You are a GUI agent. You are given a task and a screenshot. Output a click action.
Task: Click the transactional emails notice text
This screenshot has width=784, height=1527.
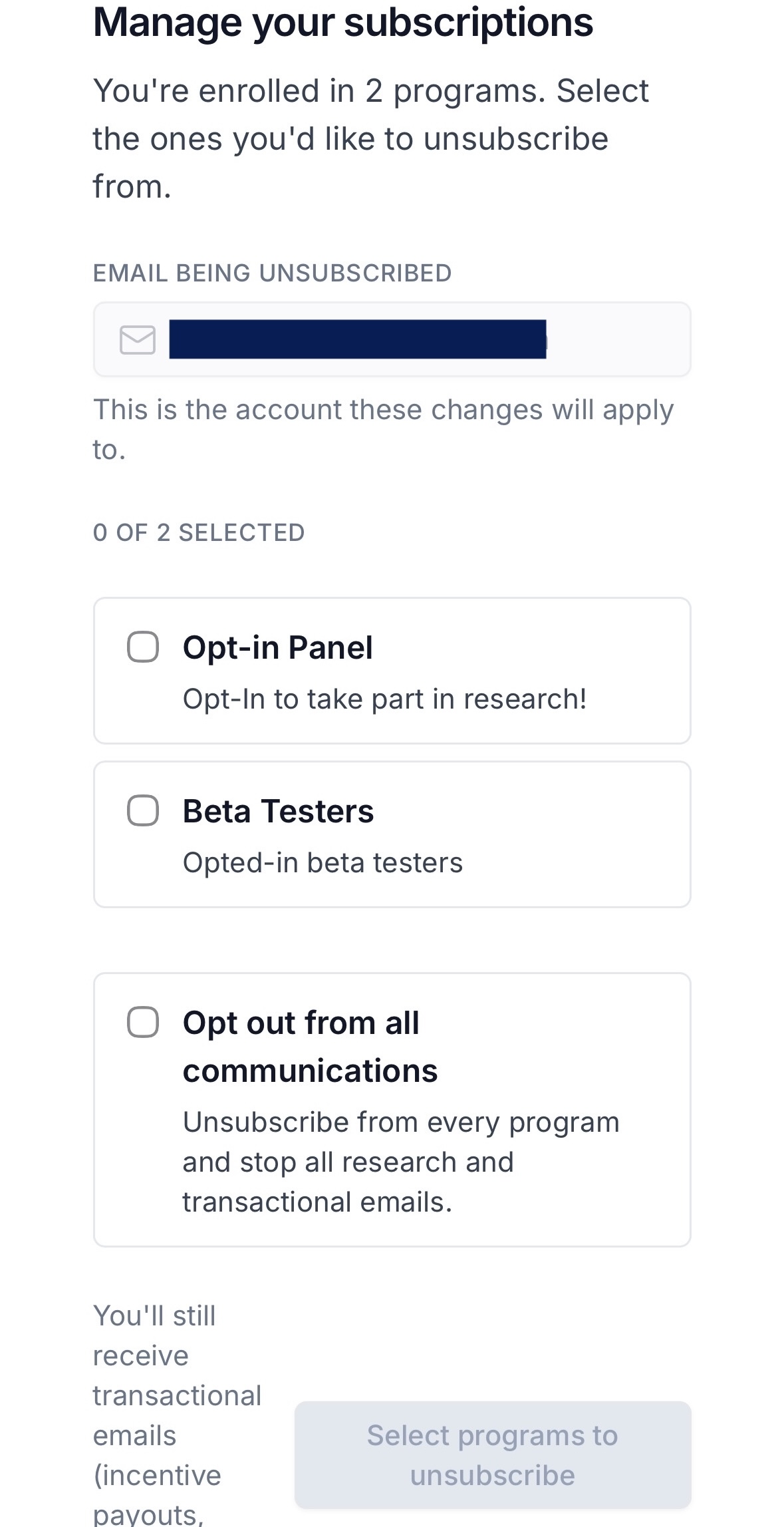(x=178, y=1415)
